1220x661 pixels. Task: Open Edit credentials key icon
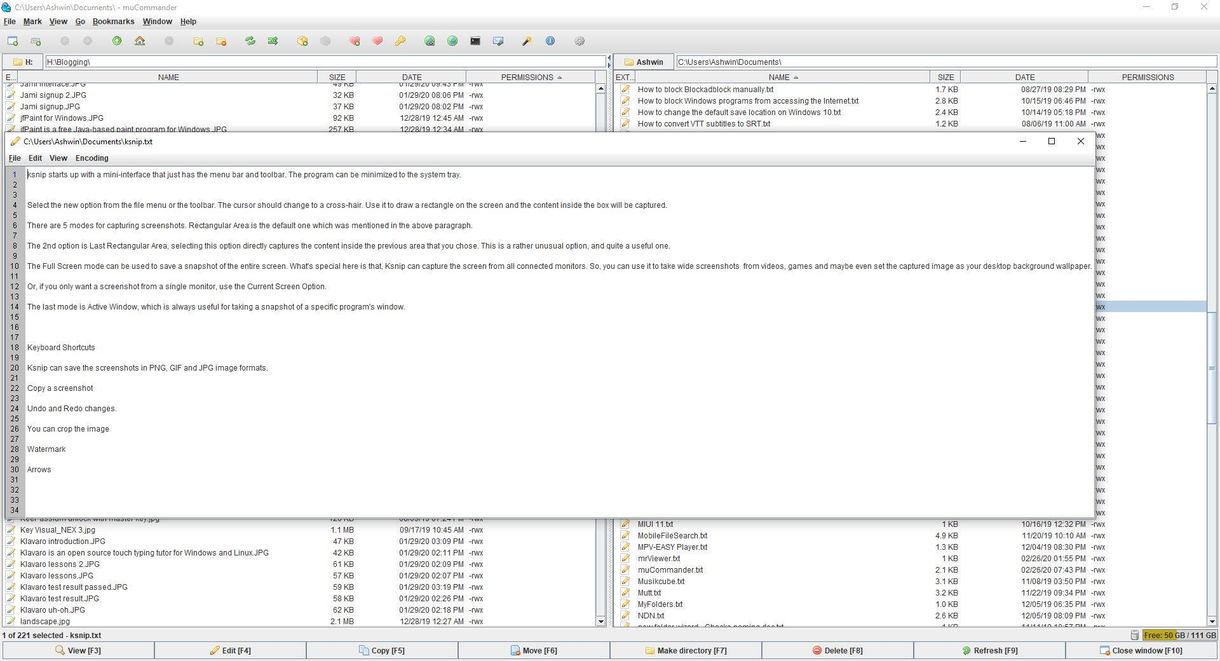coord(400,41)
